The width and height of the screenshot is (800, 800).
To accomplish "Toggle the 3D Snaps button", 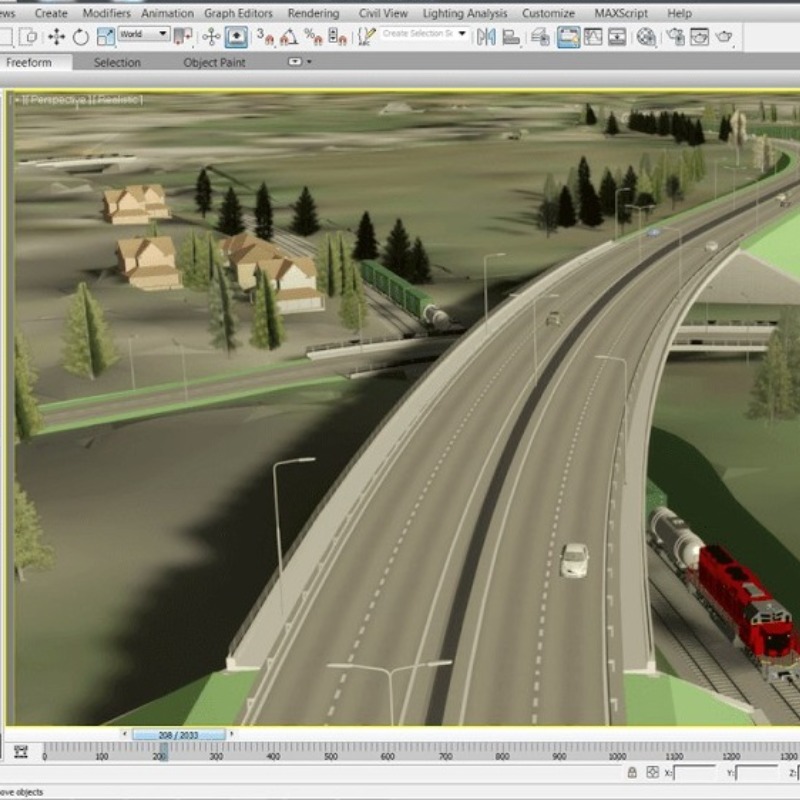I will click(264, 37).
